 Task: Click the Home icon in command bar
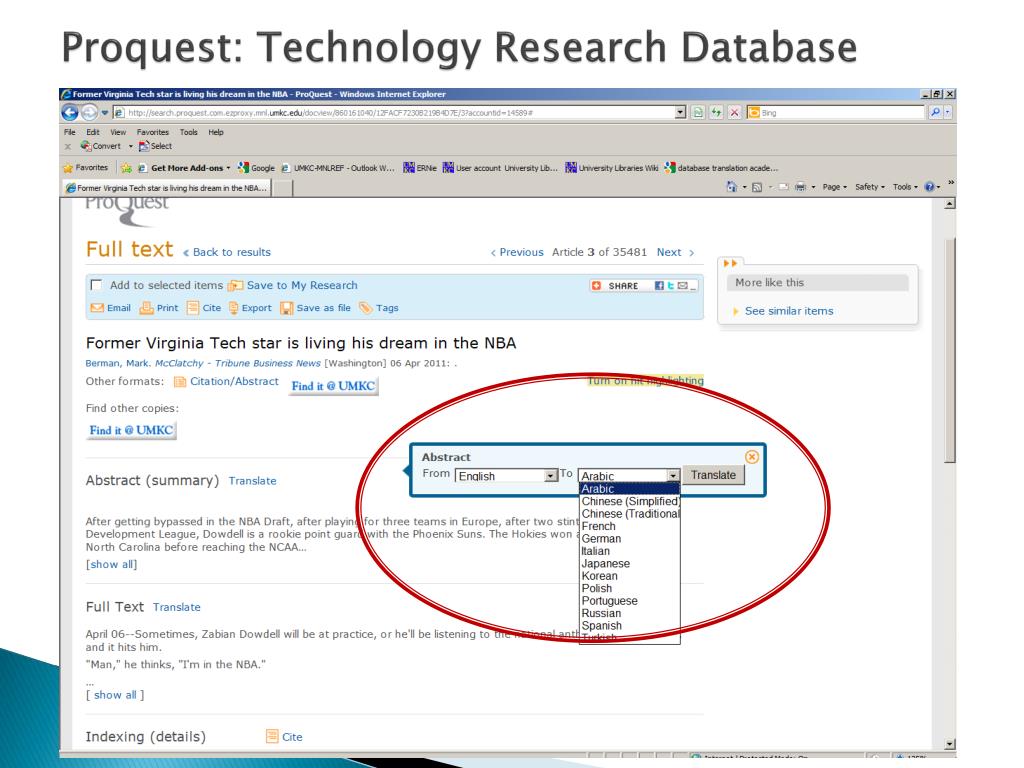point(731,187)
